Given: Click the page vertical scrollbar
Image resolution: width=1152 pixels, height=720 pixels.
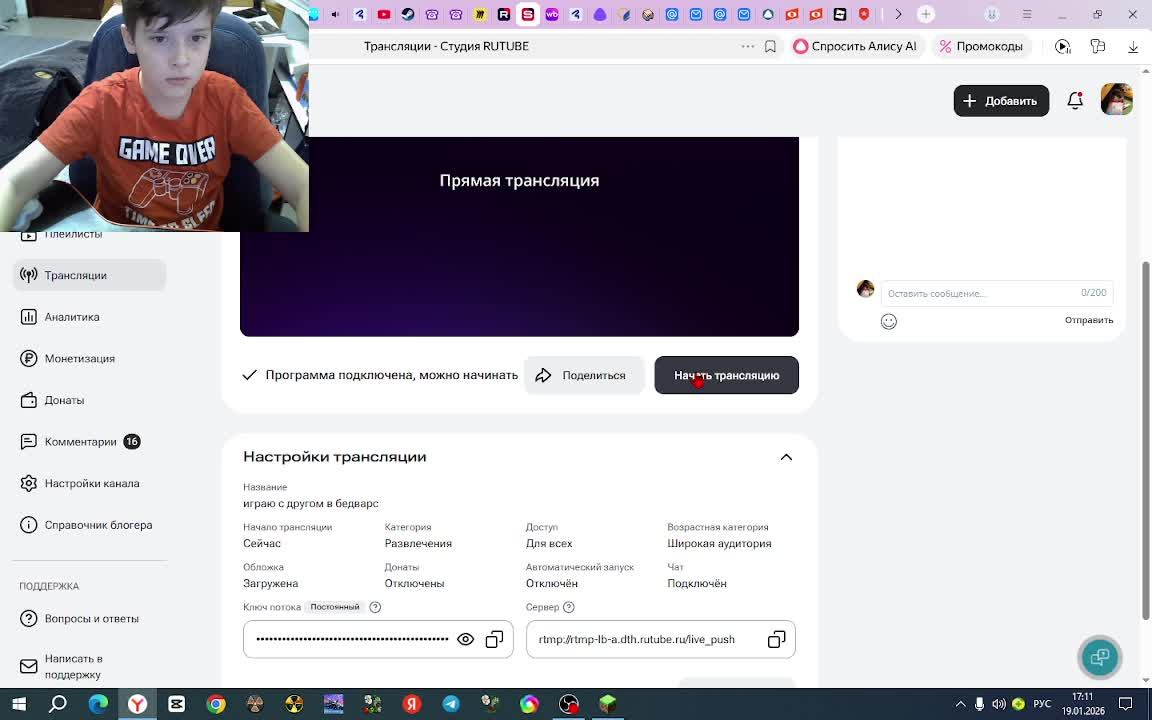Looking at the screenshot, I should pos(1145,441).
